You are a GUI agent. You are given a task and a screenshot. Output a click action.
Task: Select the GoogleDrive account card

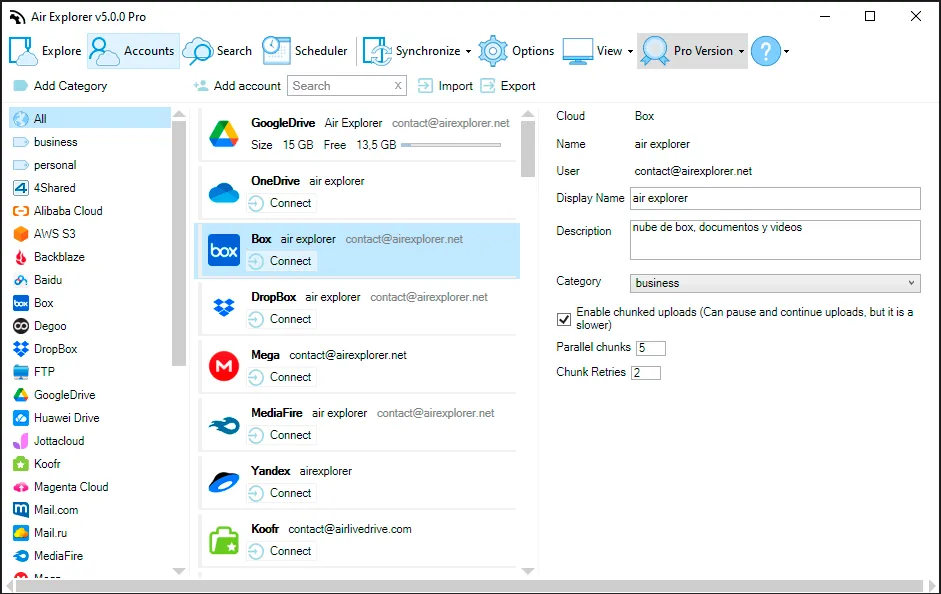pyautogui.click(x=358, y=134)
